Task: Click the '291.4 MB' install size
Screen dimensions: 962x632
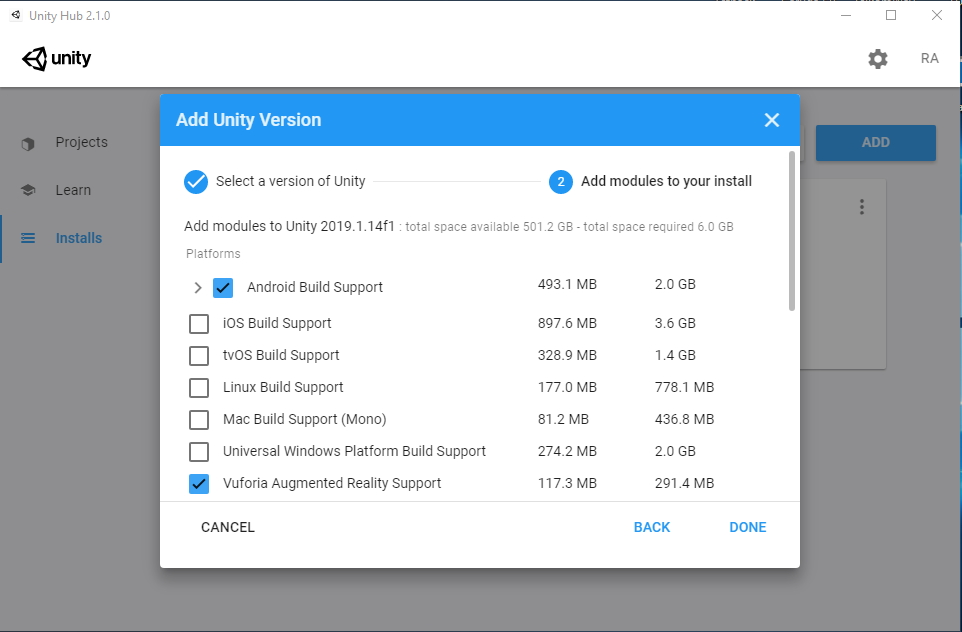Action: pos(684,484)
